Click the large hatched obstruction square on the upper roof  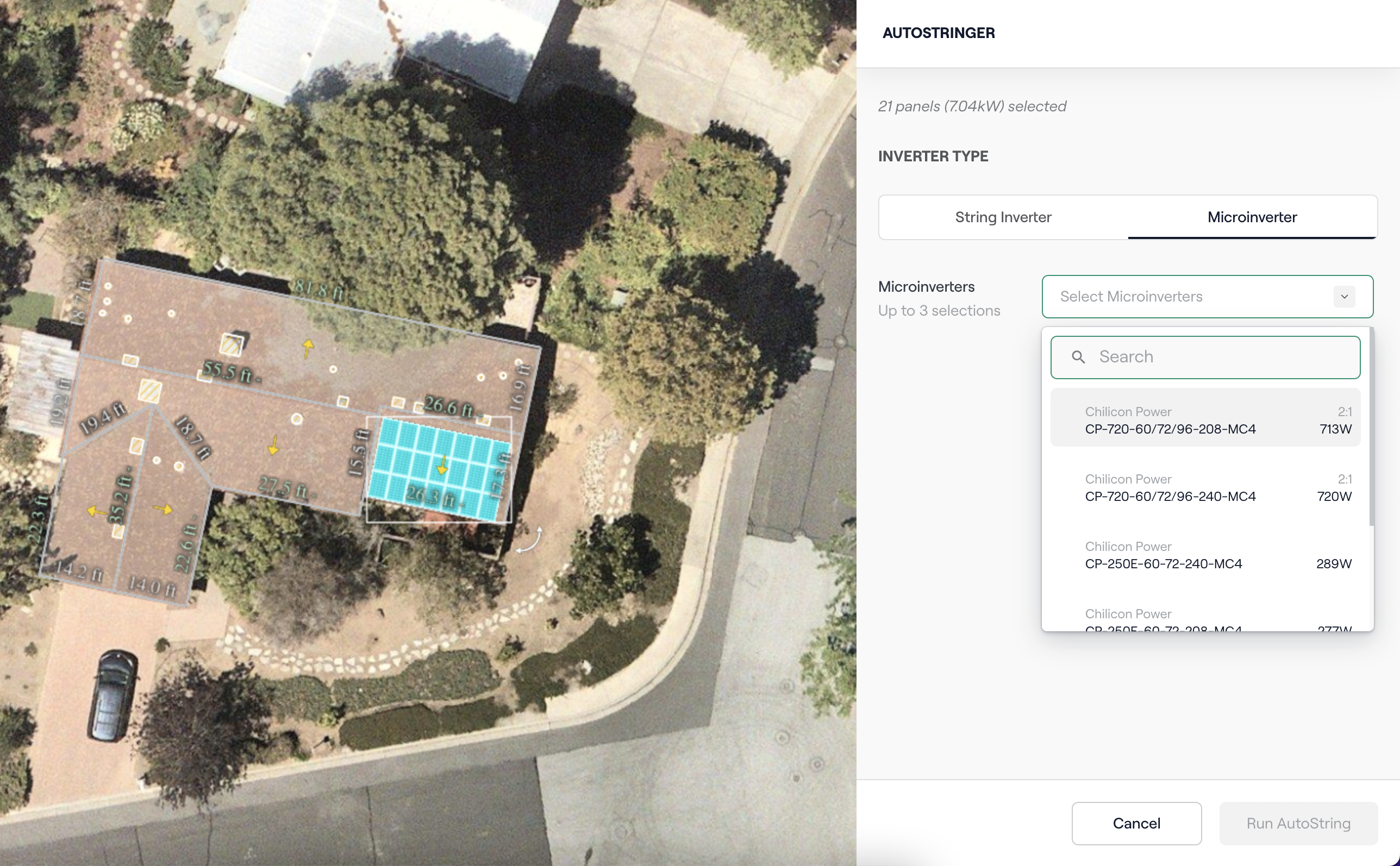(x=232, y=344)
